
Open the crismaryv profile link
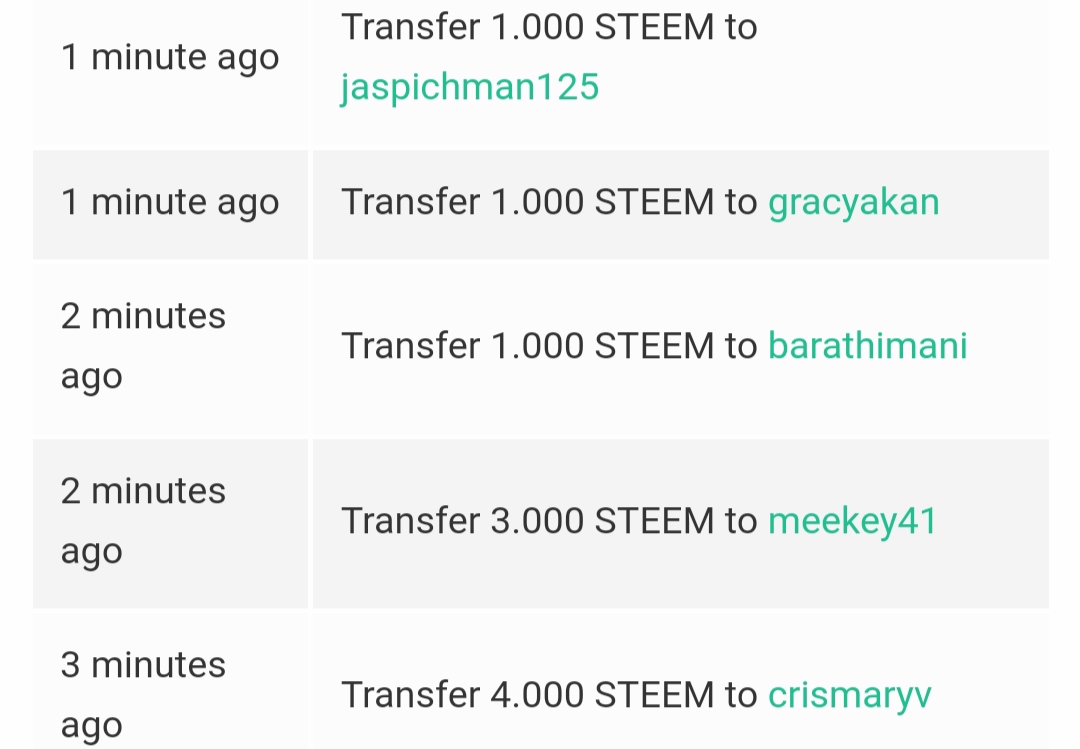pyautogui.click(x=849, y=695)
